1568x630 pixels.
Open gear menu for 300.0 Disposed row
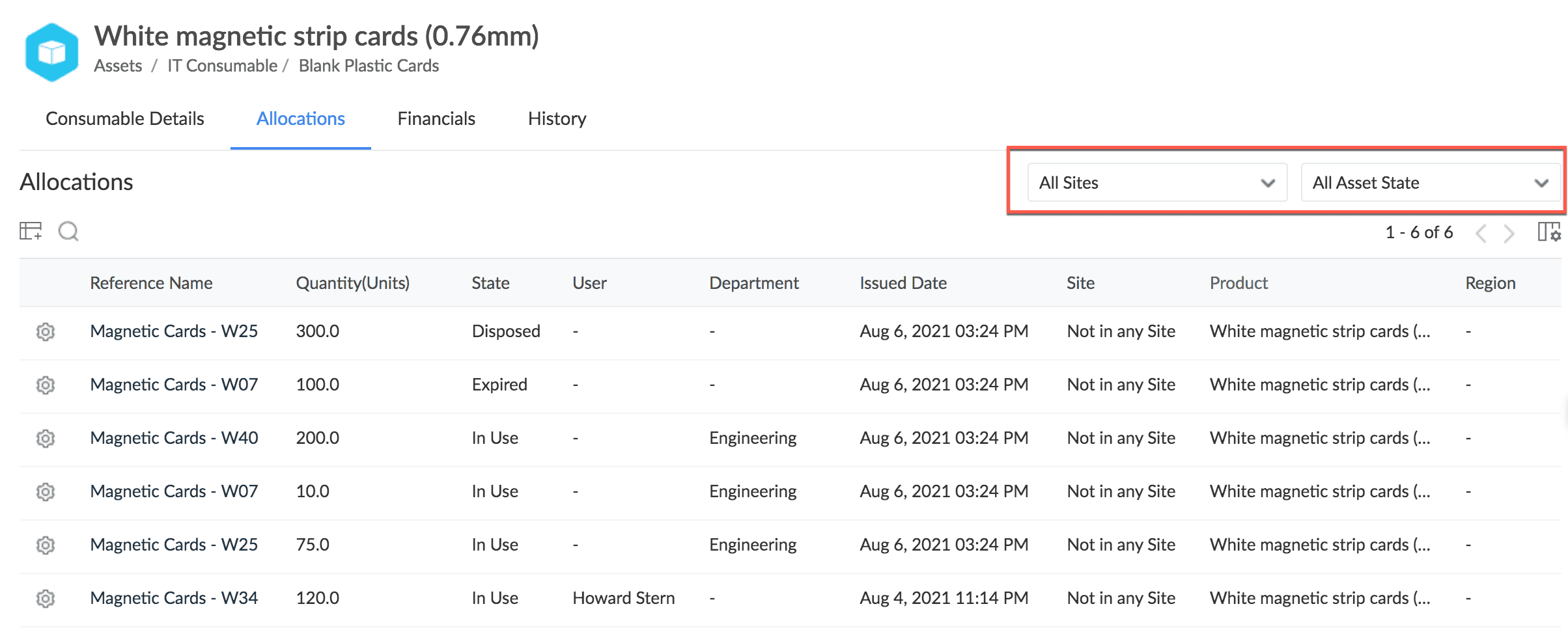(x=45, y=331)
